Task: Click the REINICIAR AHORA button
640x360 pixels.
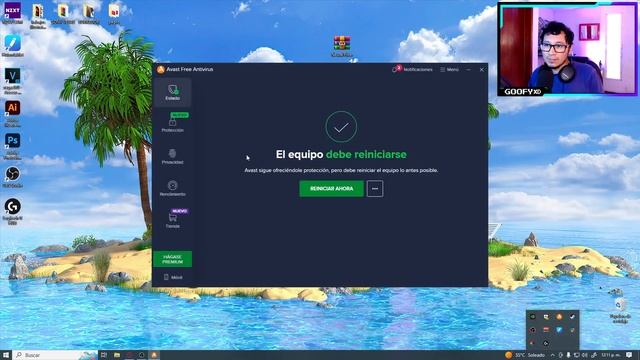Action: pyautogui.click(x=331, y=189)
